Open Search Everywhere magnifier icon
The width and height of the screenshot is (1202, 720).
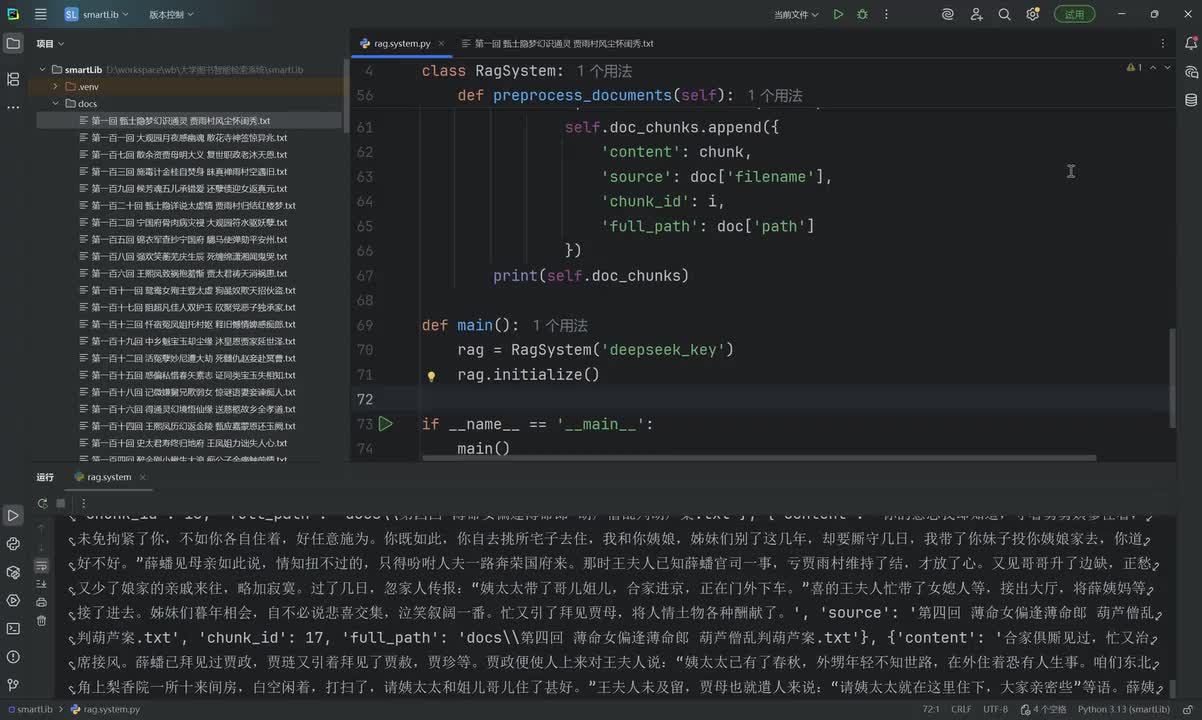tap(1004, 14)
